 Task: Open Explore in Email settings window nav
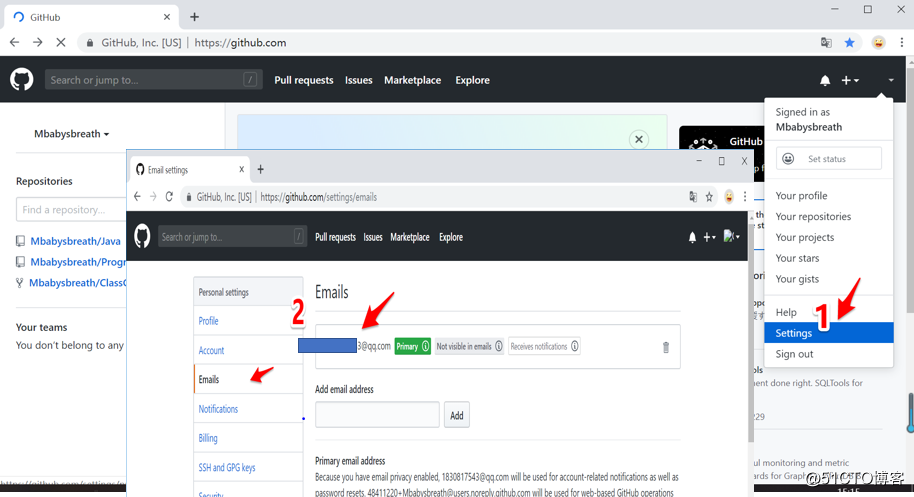(x=451, y=237)
